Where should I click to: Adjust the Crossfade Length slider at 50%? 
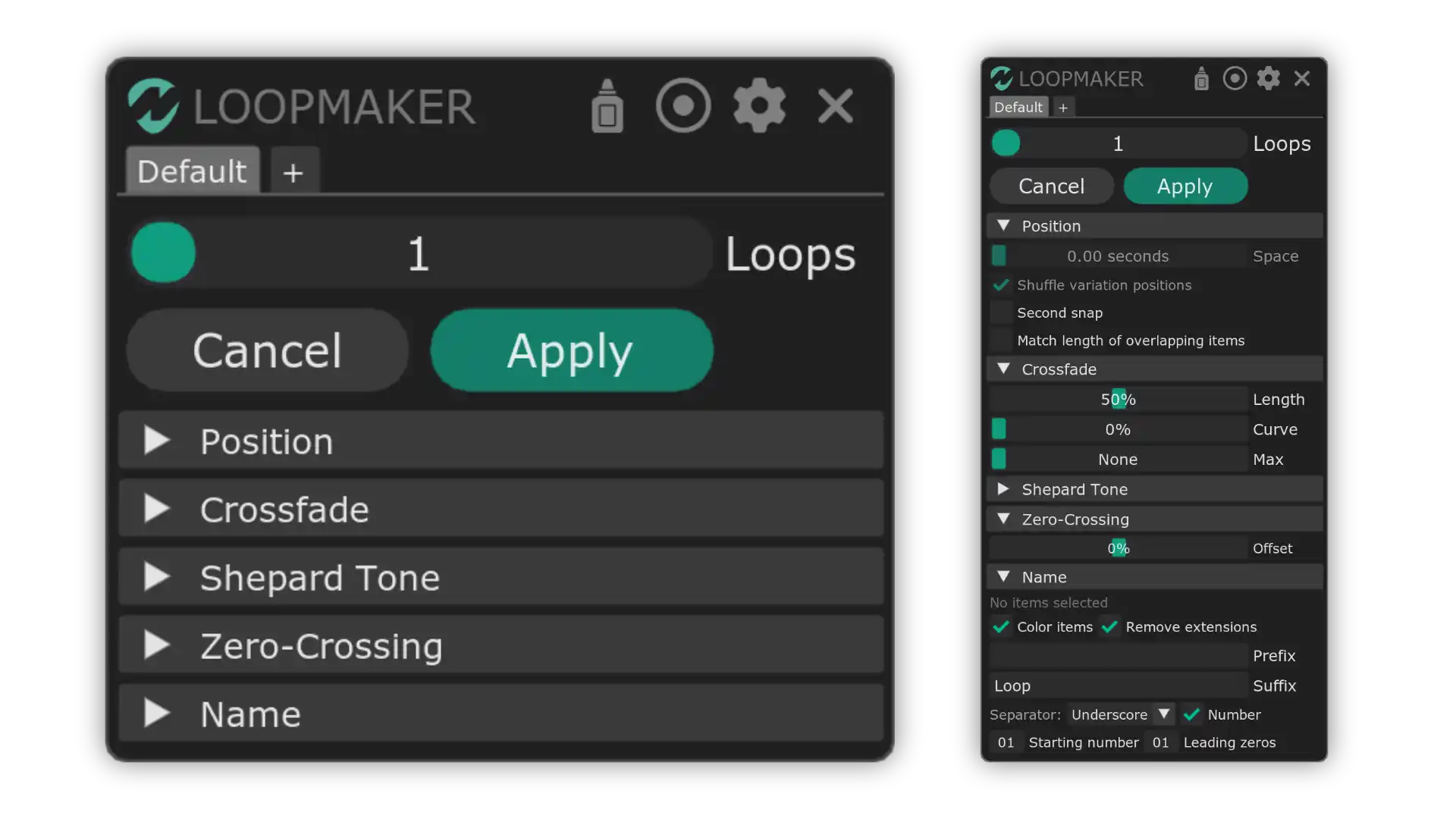(x=1118, y=399)
